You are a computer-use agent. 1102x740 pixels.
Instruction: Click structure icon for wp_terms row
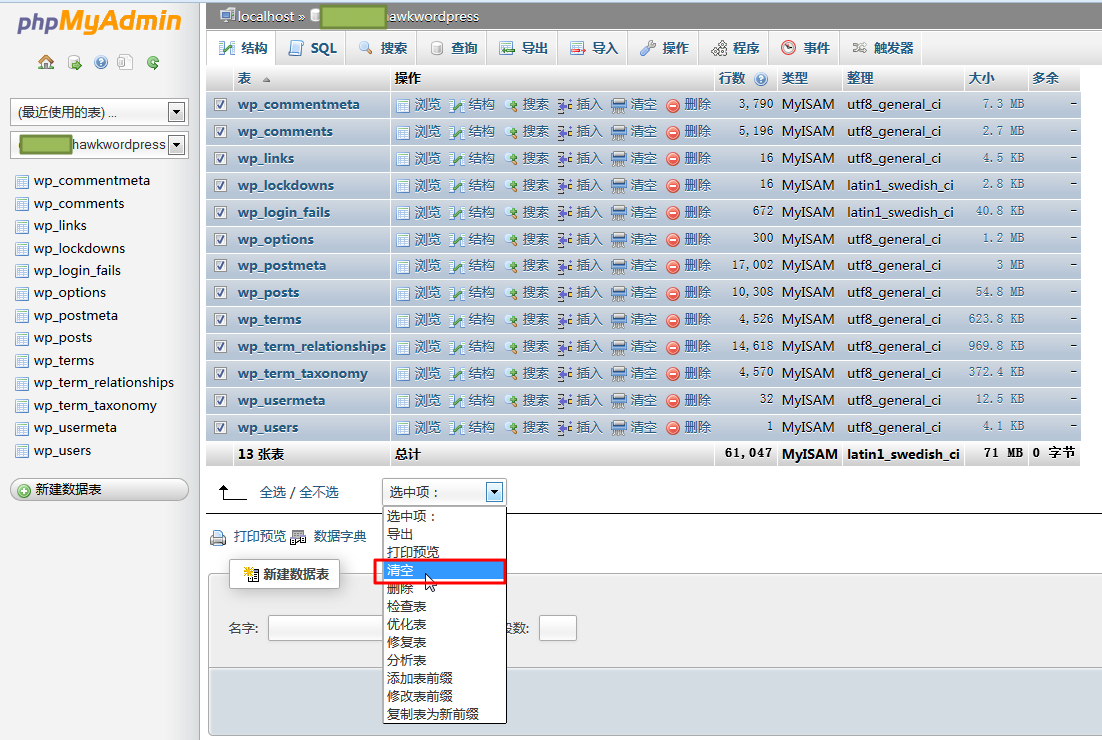point(457,320)
